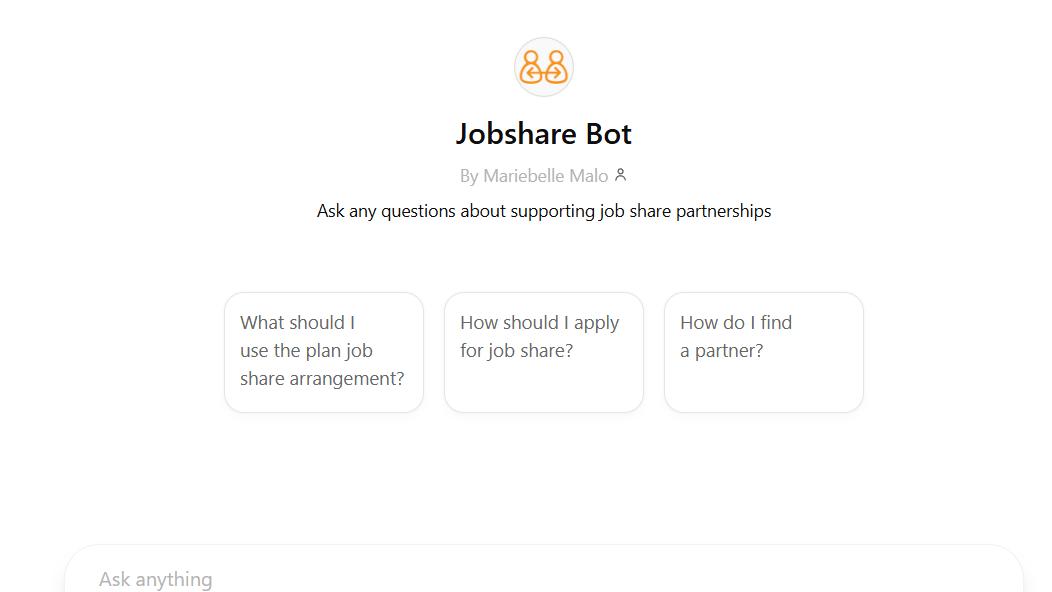Click the last suggested prompt card
1052x592 pixels.
coord(763,351)
